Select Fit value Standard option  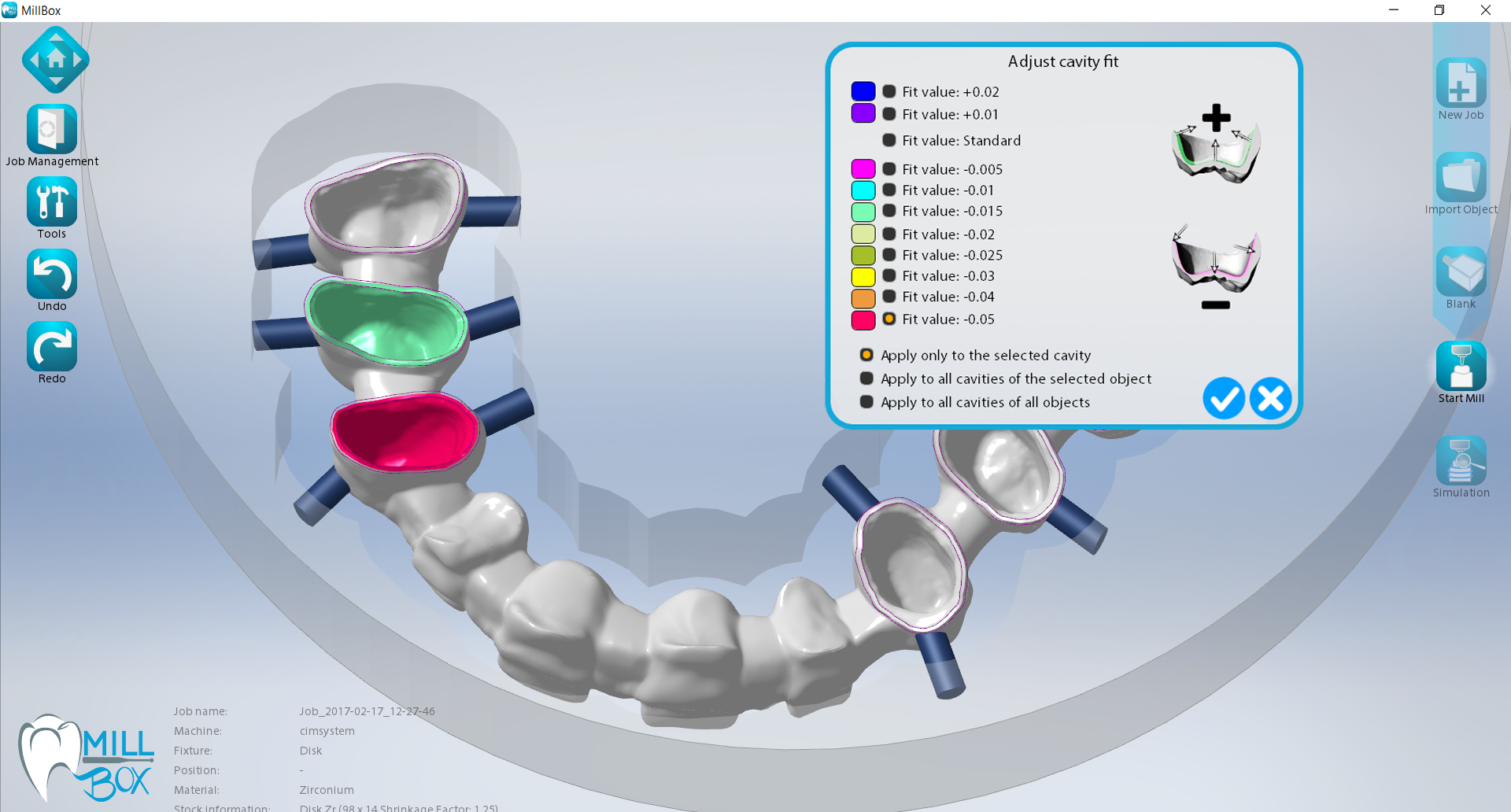[x=889, y=140]
